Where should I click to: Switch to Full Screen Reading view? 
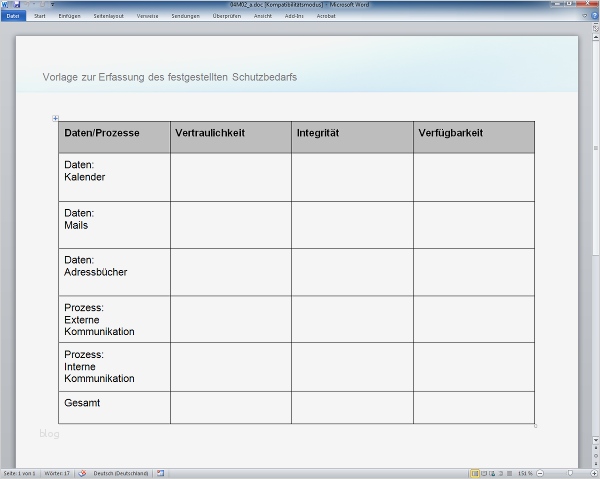tap(484, 474)
